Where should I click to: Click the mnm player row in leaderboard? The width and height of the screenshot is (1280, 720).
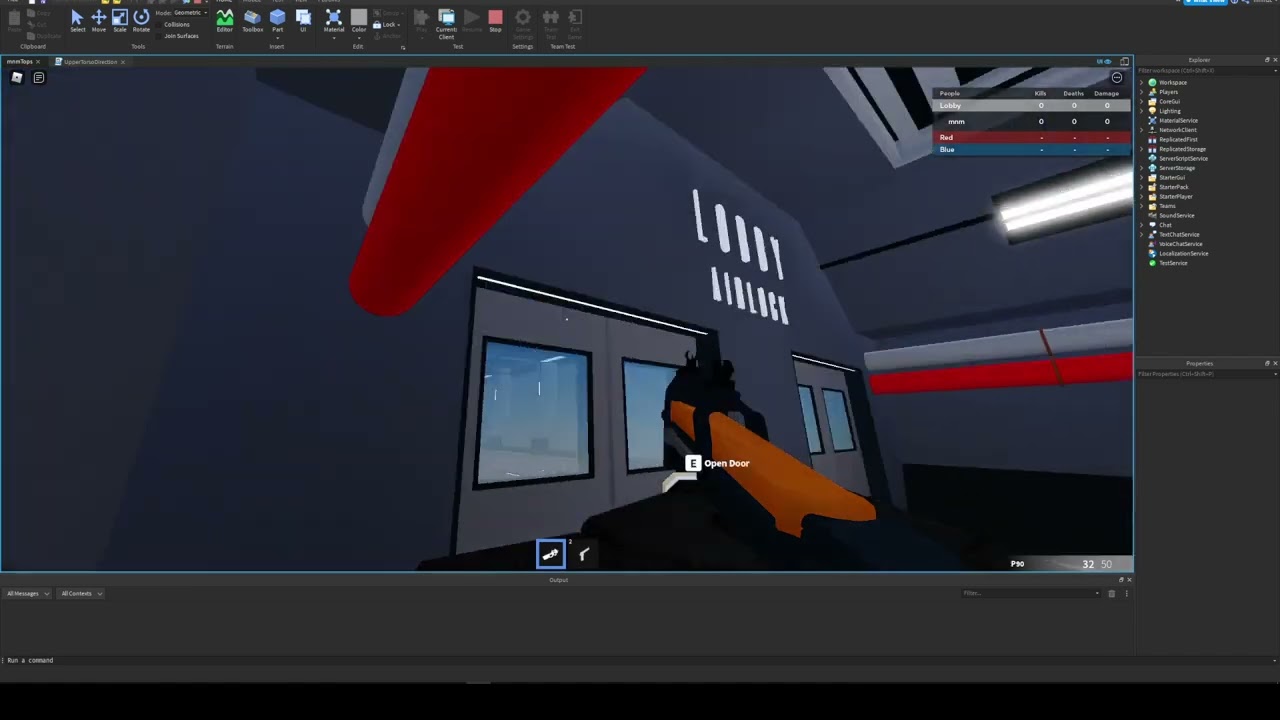(1032, 121)
